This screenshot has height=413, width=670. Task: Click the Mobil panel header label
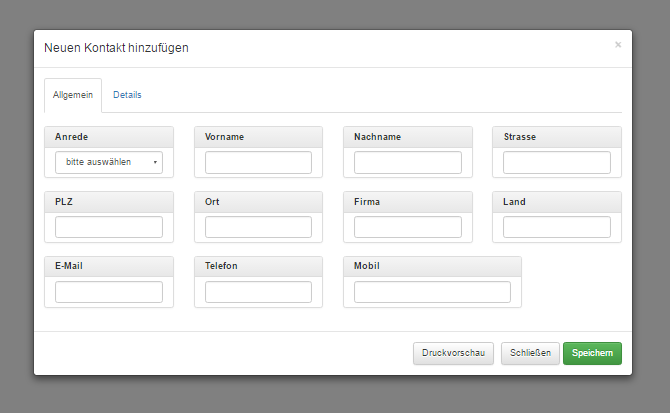click(x=367, y=266)
